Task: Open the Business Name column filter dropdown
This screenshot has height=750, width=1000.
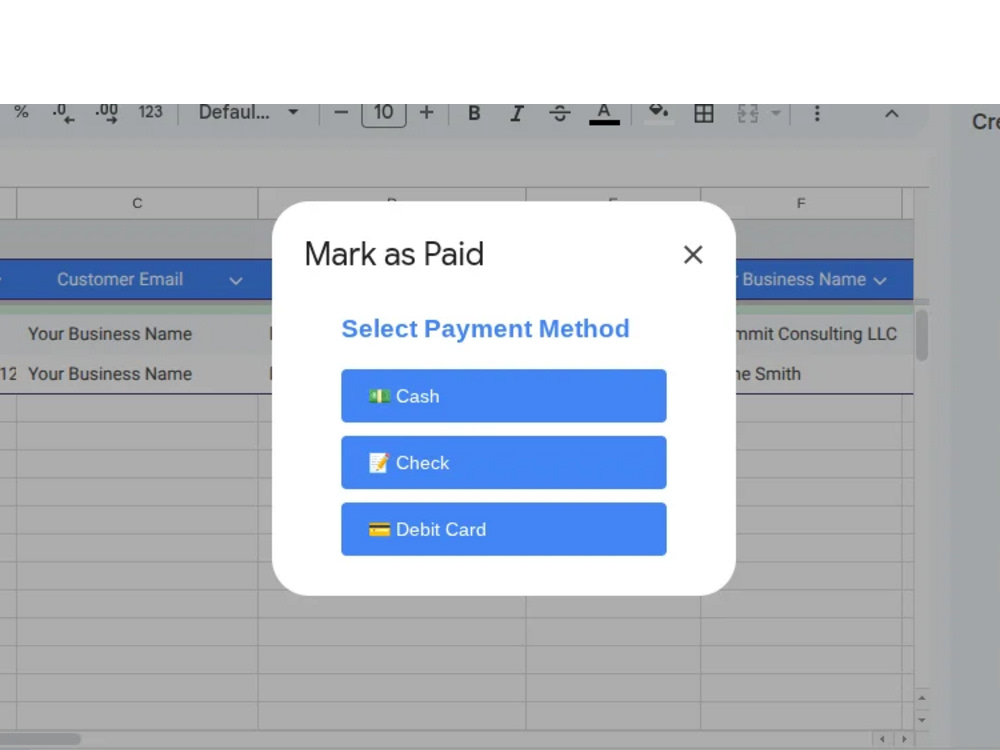Action: 880,281
